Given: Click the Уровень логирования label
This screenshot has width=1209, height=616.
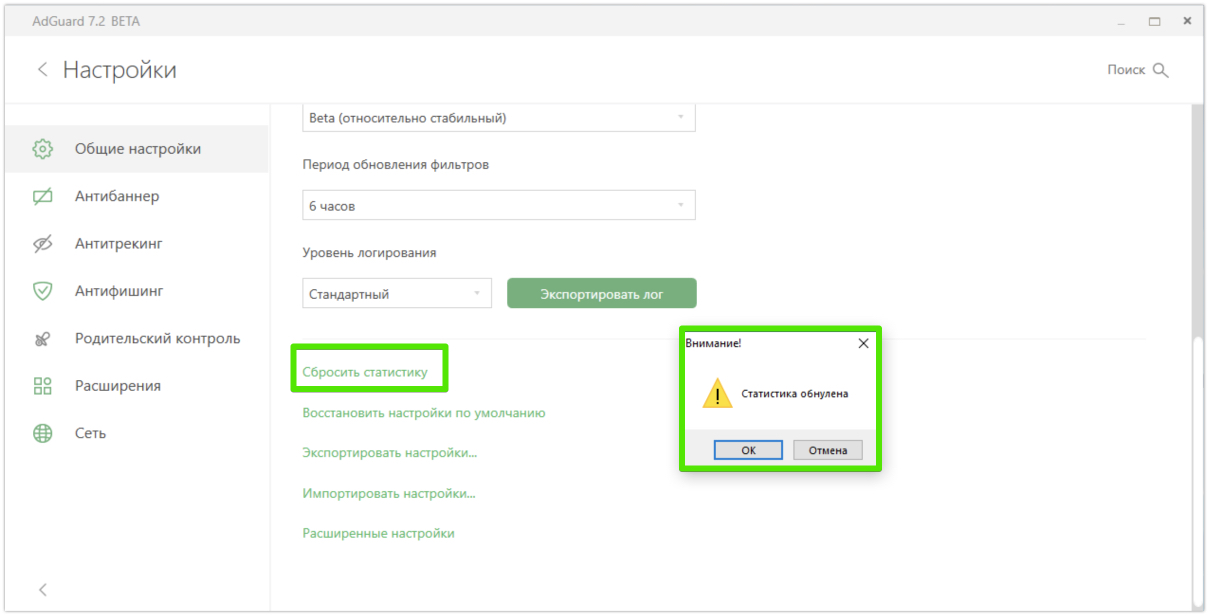Looking at the screenshot, I should click(369, 253).
